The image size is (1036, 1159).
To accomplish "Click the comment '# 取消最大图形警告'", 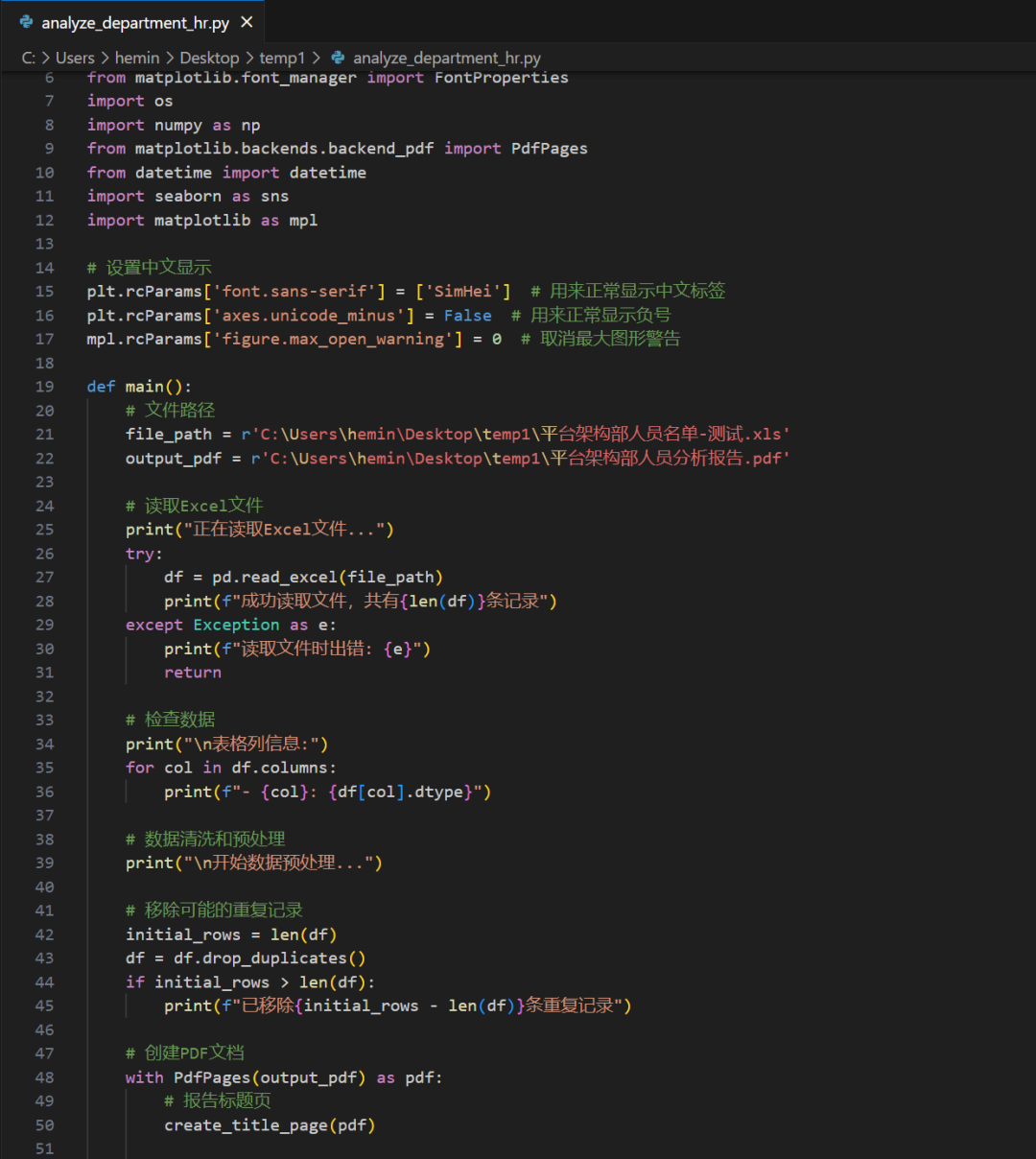I will click(x=600, y=339).
